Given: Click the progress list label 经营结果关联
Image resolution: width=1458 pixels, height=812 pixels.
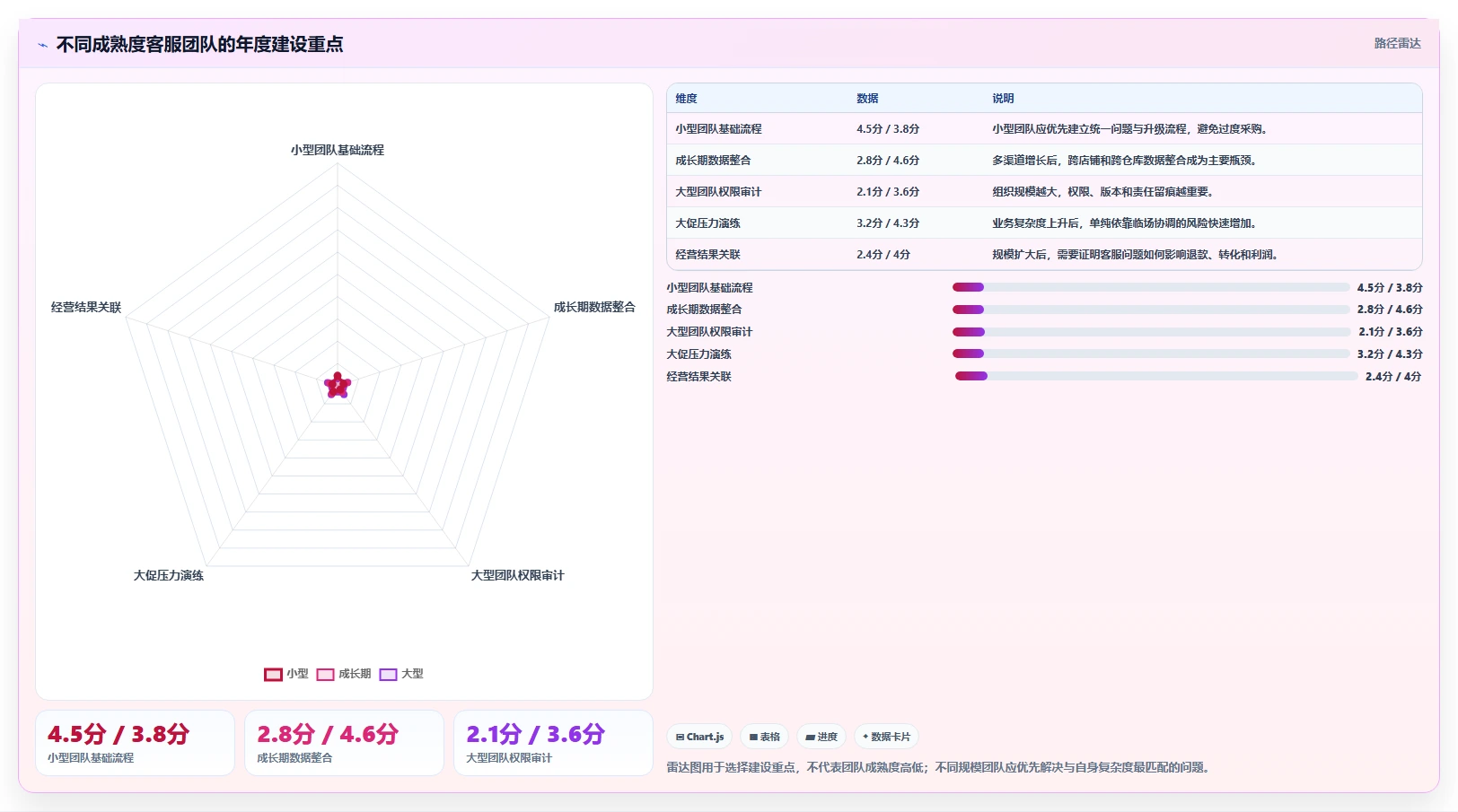Looking at the screenshot, I should pyautogui.click(x=698, y=376).
